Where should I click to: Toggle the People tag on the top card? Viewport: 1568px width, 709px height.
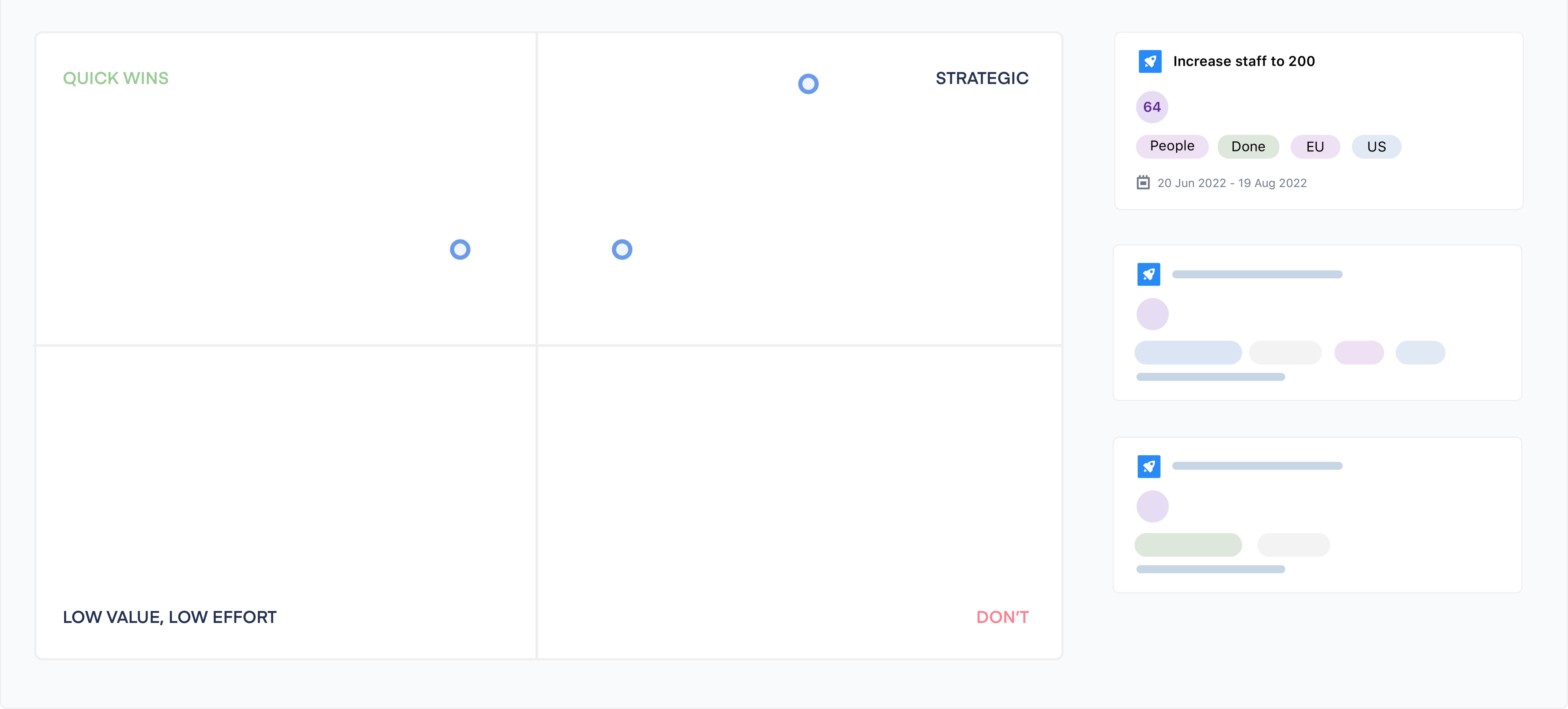point(1172,146)
